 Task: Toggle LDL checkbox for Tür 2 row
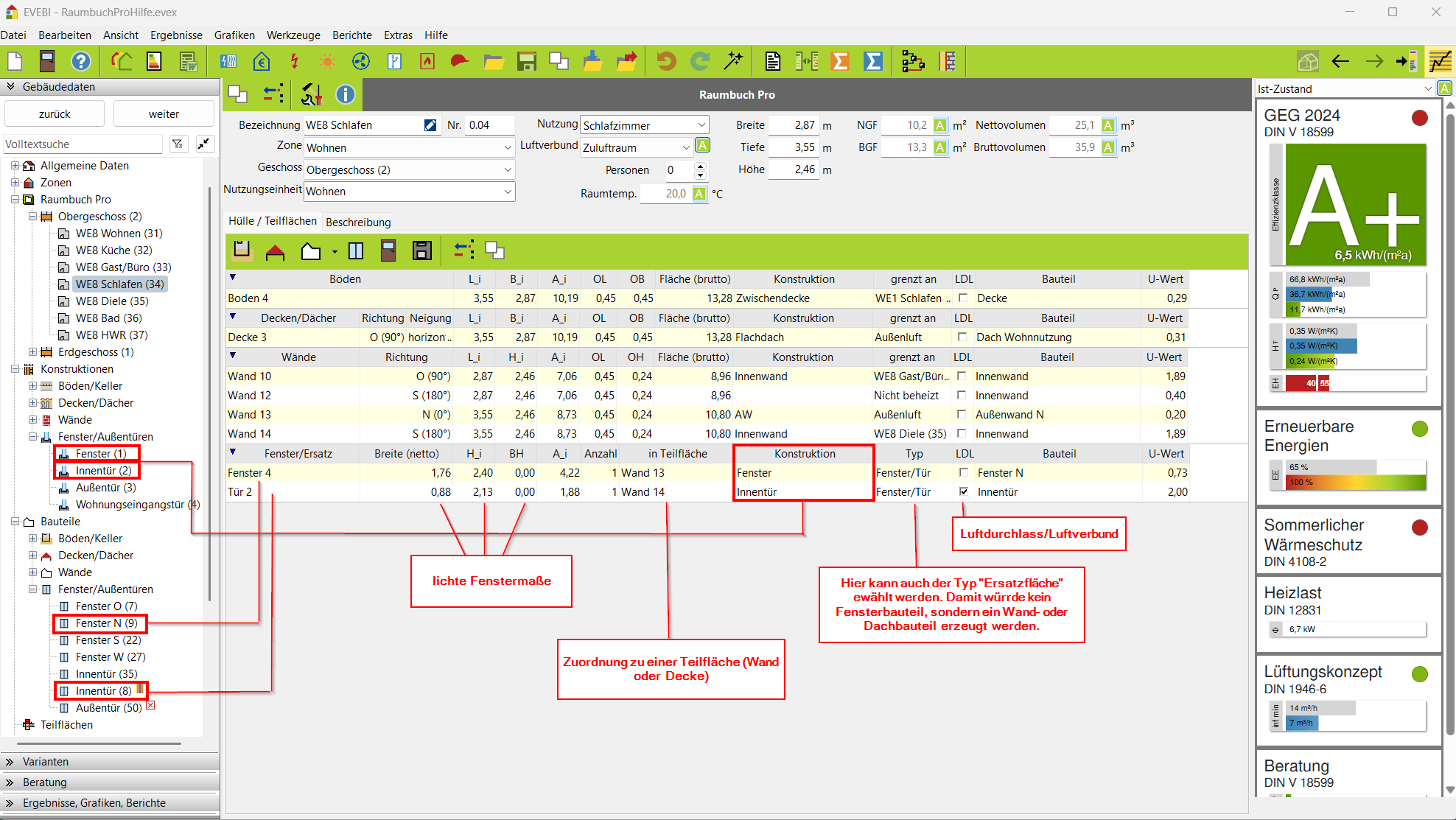coord(963,491)
